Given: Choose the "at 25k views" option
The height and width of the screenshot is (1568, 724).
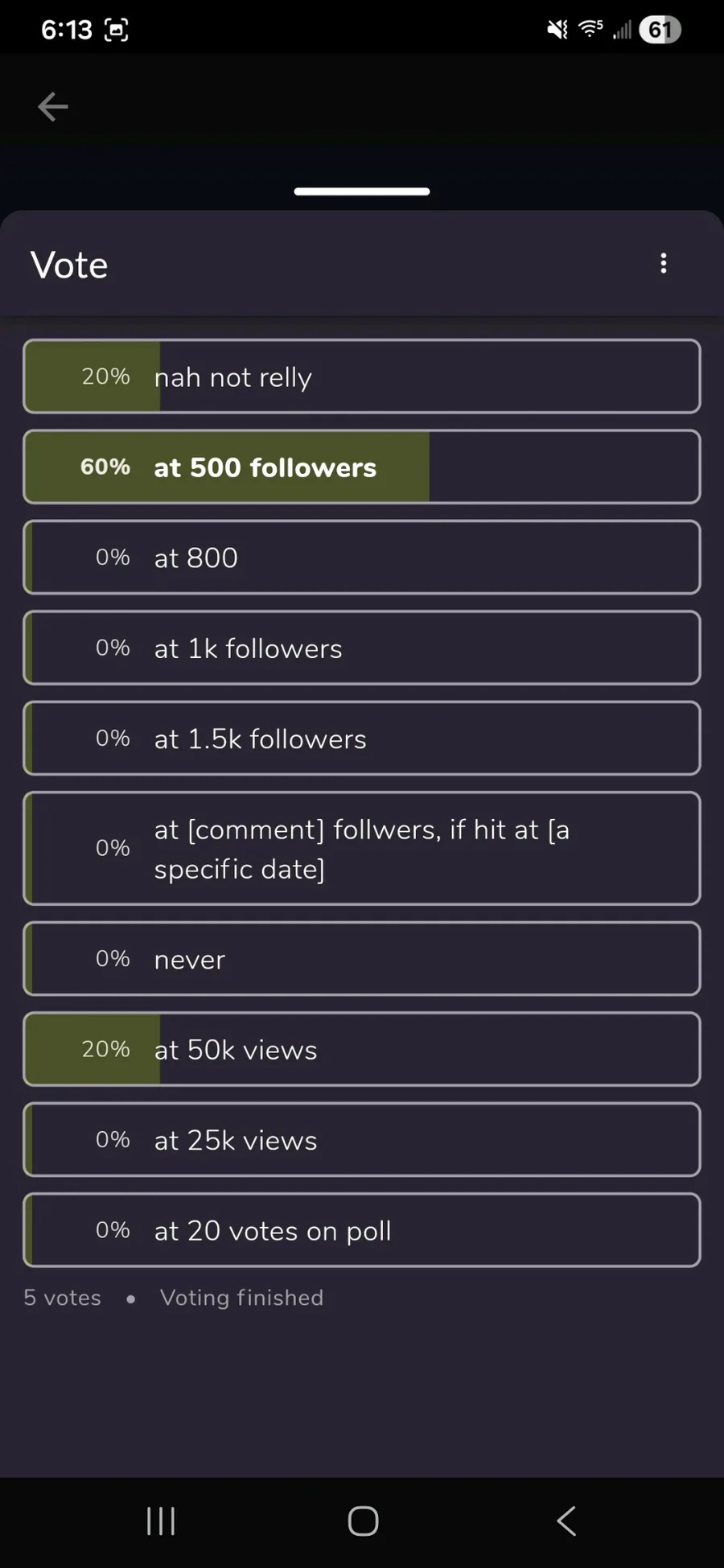Looking at the screenshot, I should click(x=362, y=1140).
